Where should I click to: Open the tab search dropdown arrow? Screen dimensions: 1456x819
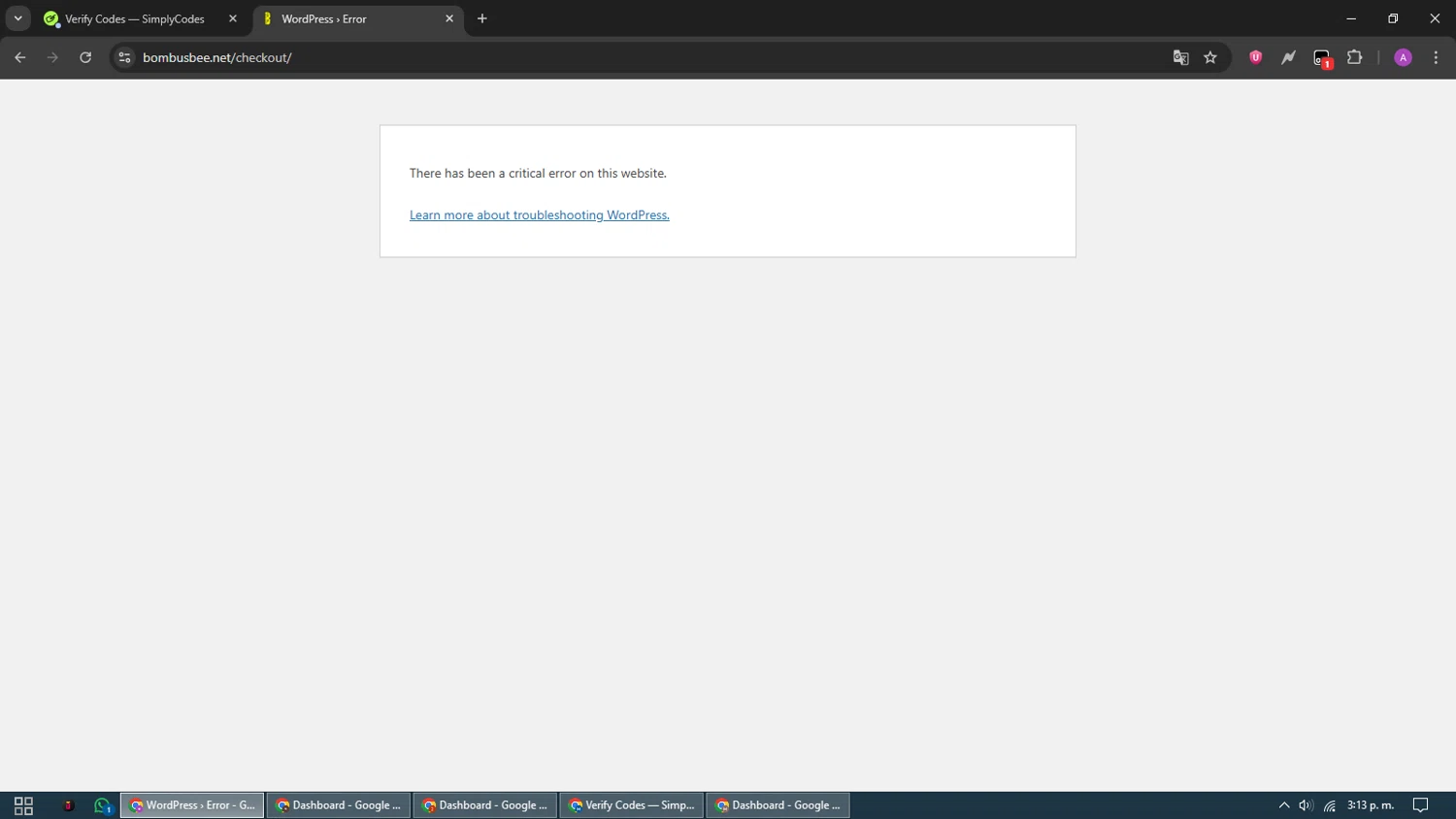(x=17, y=18)
